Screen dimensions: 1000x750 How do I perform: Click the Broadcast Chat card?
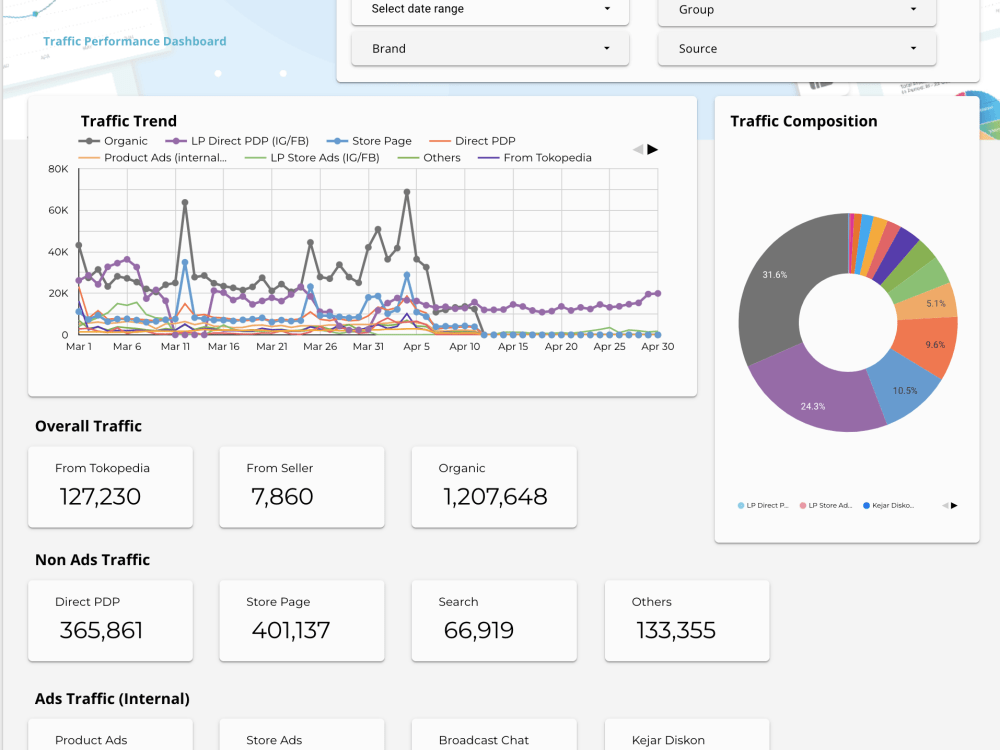pos(494,735)
